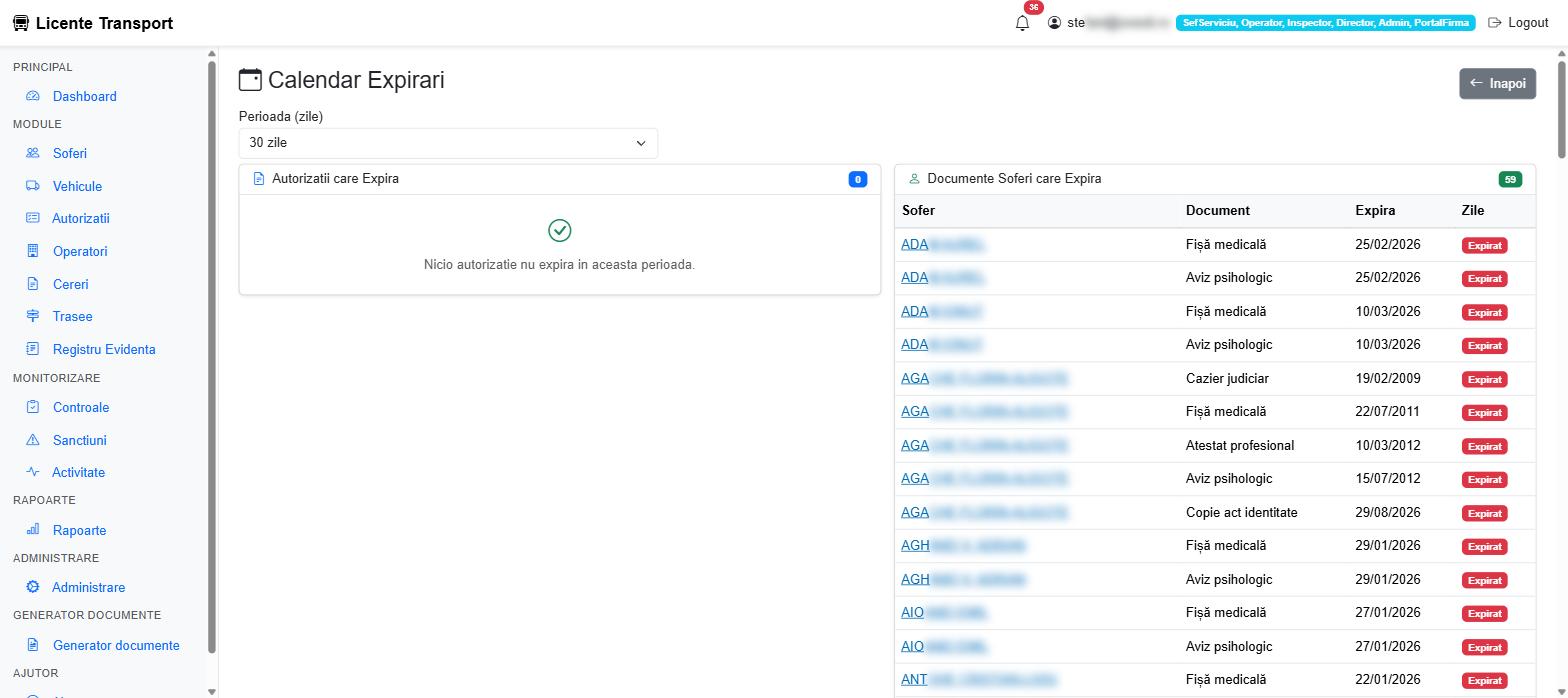
Task: Open driver link in 22/01/2026 row
Action: (x=978, y=680)
